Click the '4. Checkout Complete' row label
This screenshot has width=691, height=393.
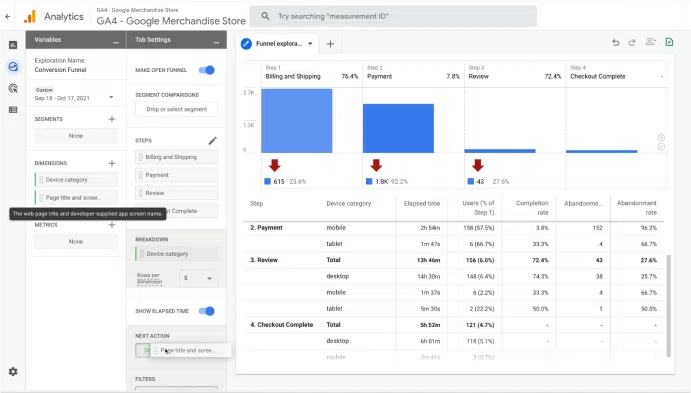pyautogui.click(x=282, y=325)
